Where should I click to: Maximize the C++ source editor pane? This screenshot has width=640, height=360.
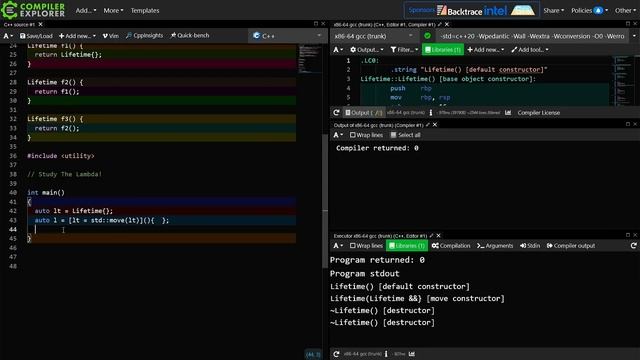316,24
